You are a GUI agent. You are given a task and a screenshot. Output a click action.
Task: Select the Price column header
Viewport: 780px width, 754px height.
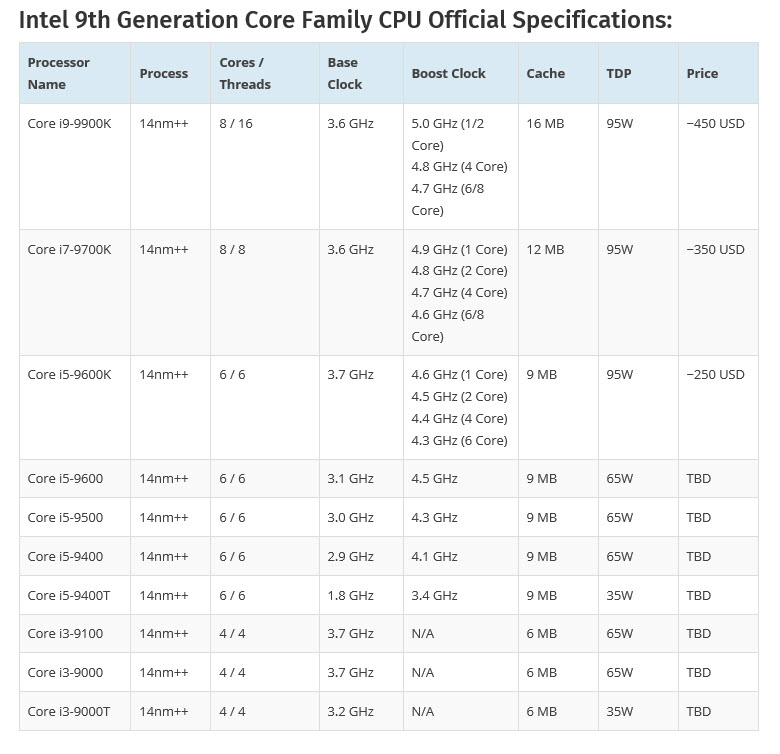click(702, 73)
